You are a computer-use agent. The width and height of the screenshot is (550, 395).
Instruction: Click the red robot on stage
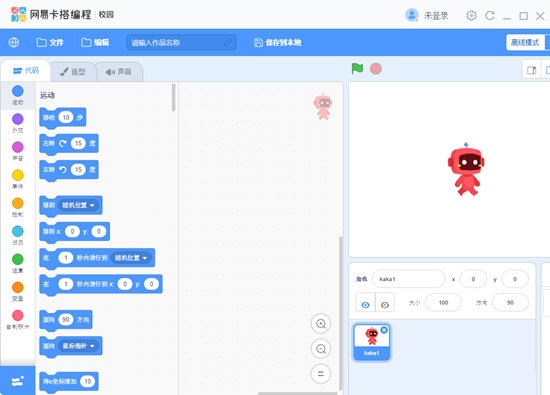pos(466,169)
